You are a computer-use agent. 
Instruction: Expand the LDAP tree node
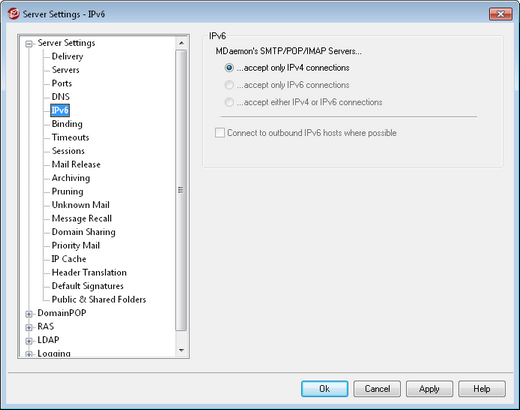coord(29,341)
